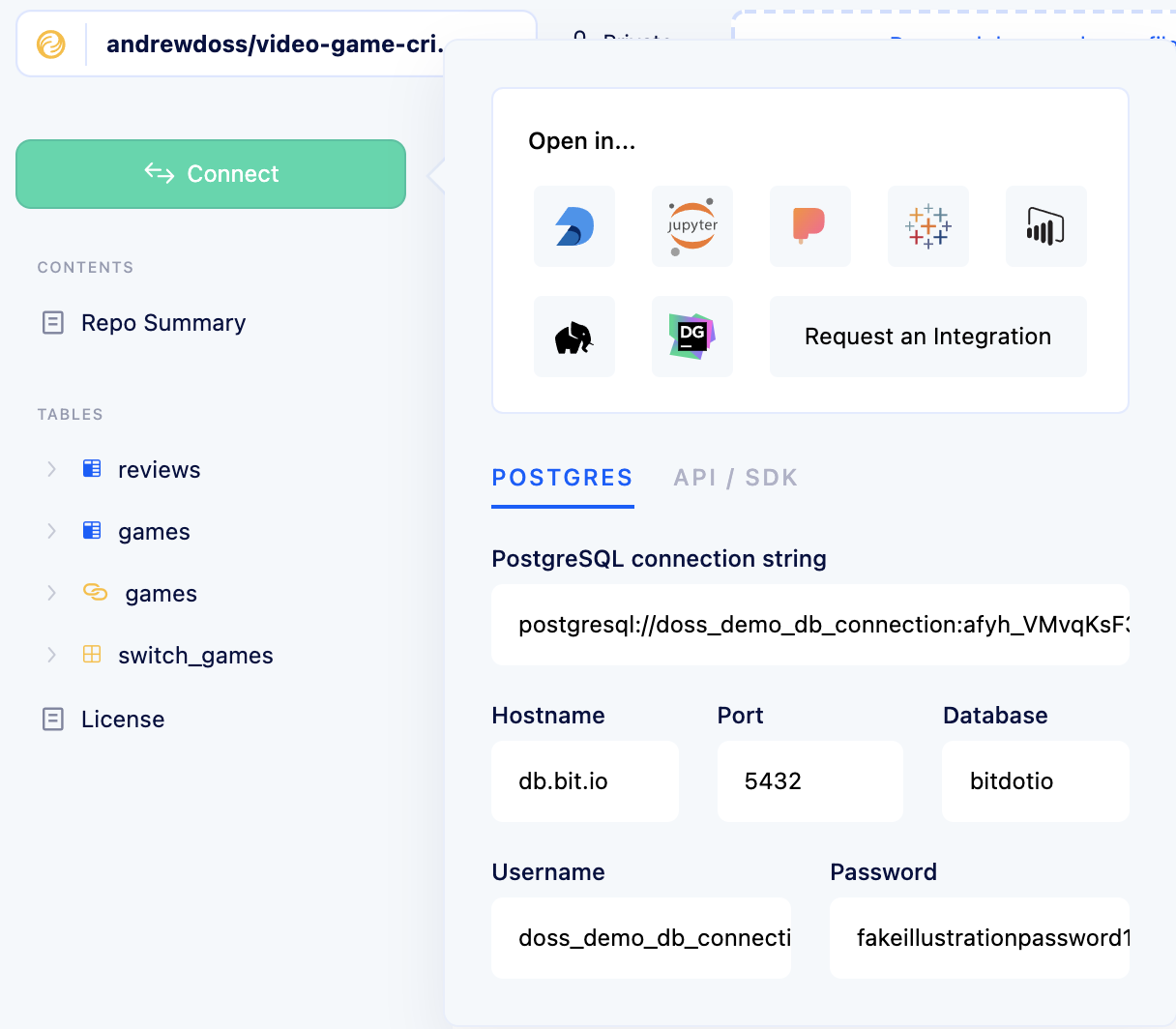This screenshot has height=1029, width=1176.
Task: Open in Deepnote icon
Action: (x=574, y=226)
